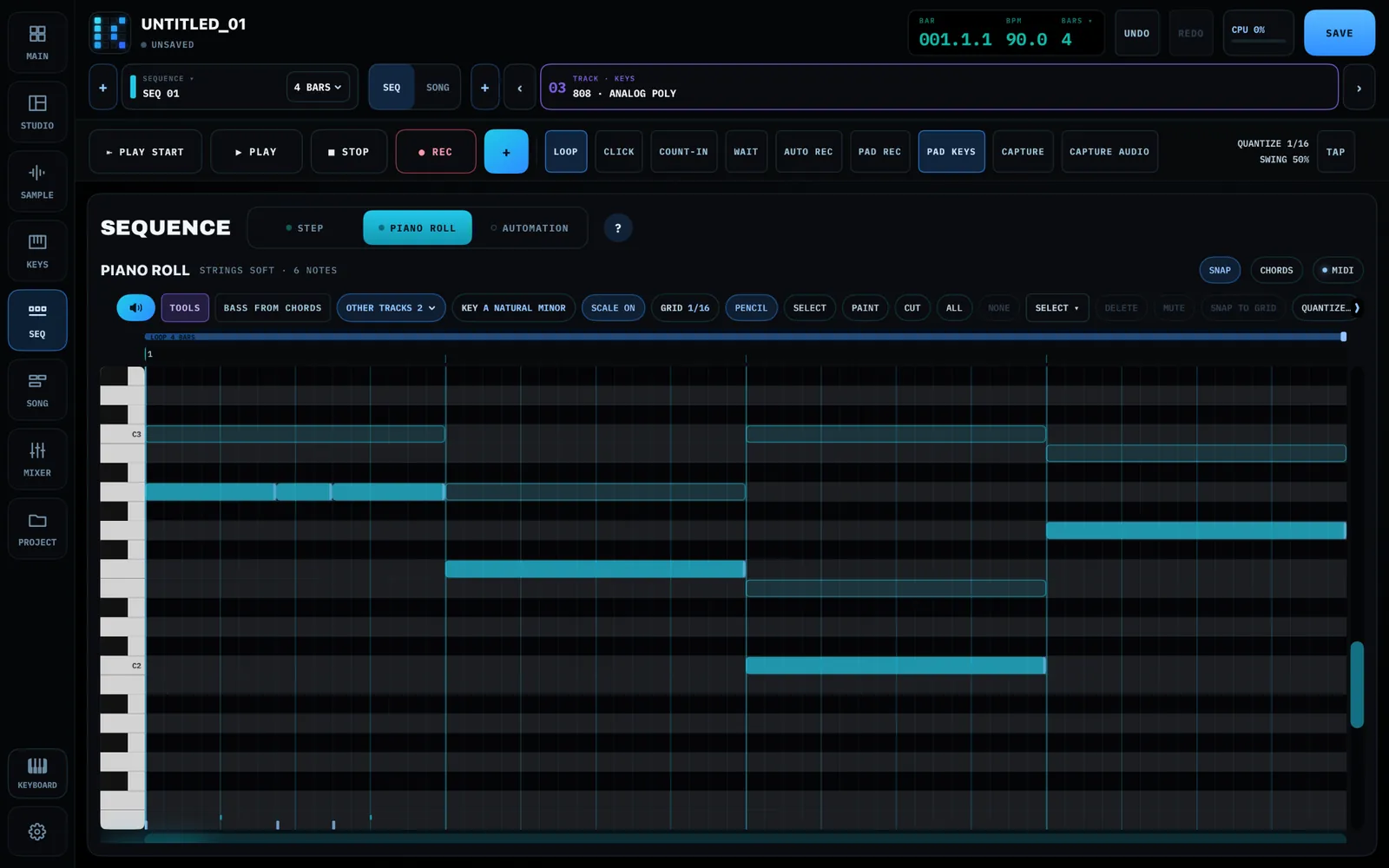Start recording with REC button

click(x=436, y=152)
